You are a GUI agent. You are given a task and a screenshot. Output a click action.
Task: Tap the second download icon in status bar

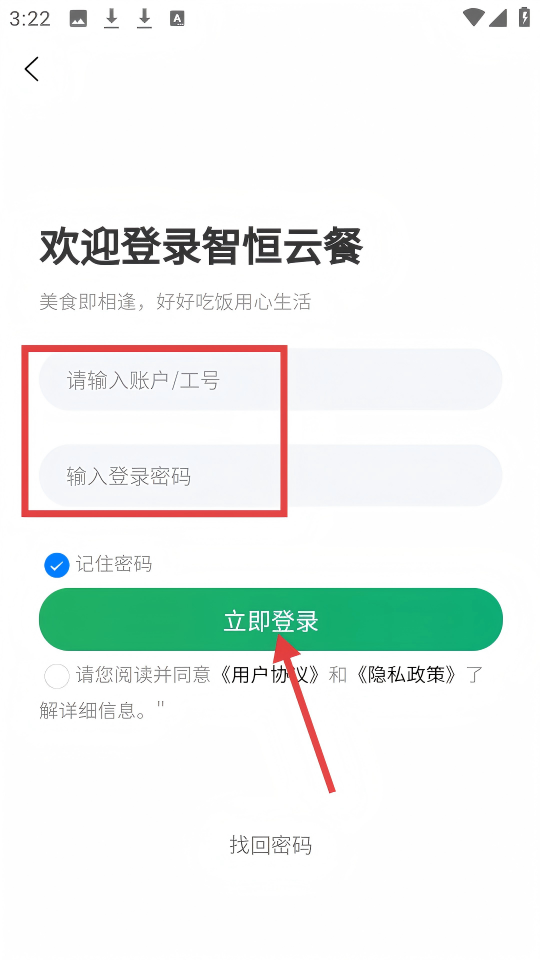[144, 19]
